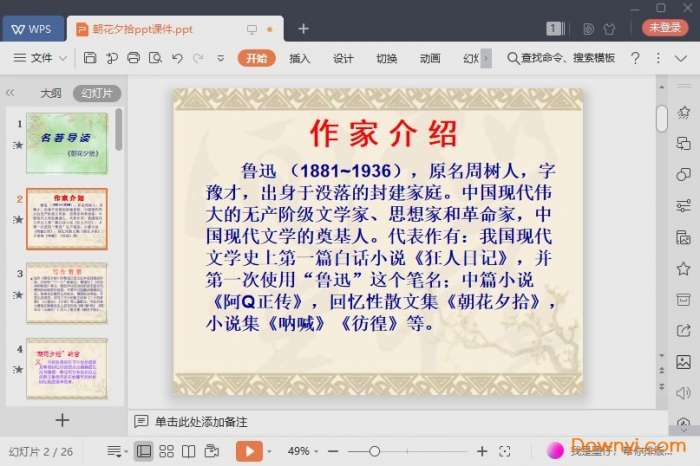Click the animation star icon beside slide 3
This screenshot has height=466, width=700.
pyautogui.click(x=18, y=295)
